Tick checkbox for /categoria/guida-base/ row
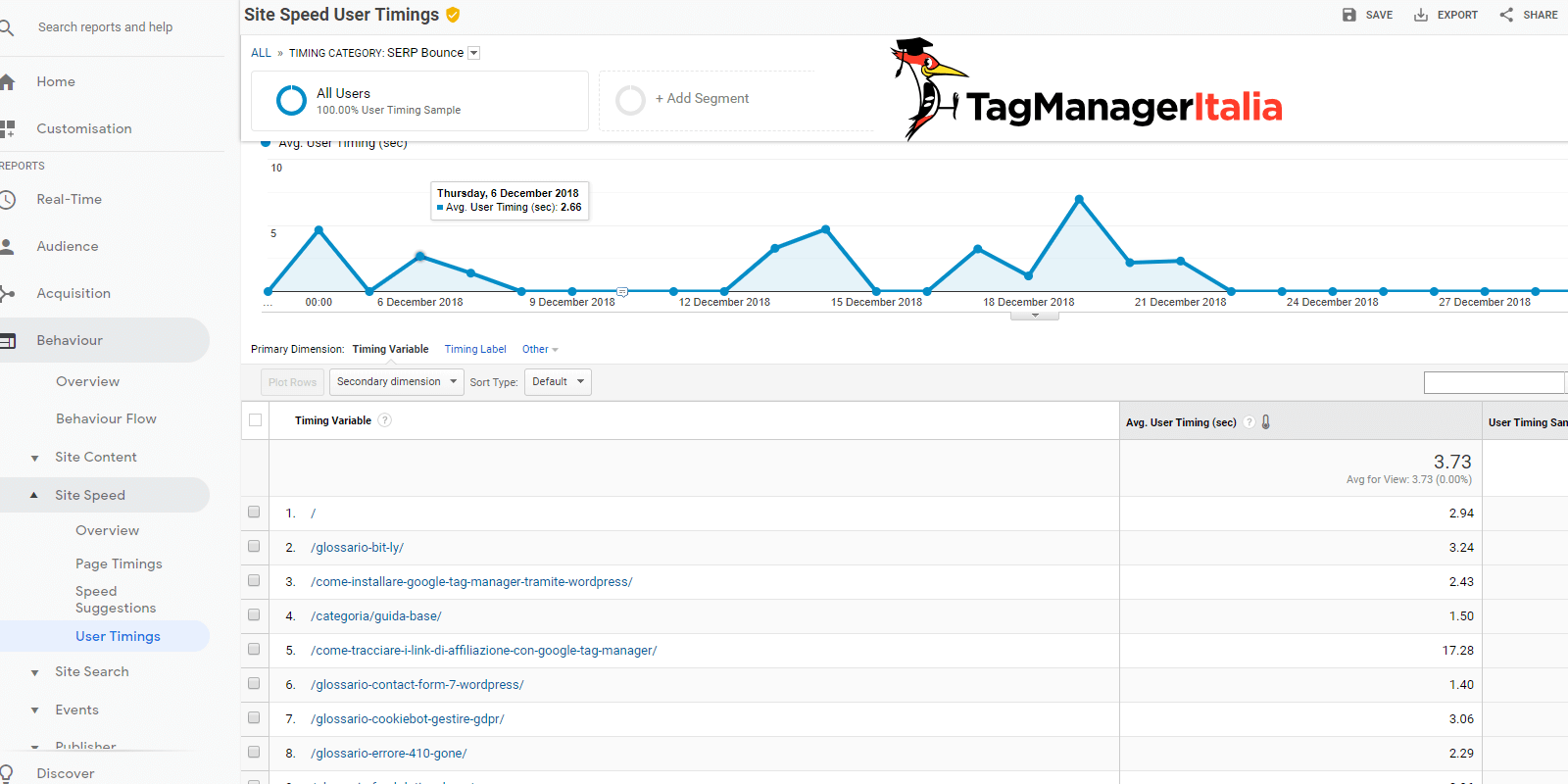 pyautogui.click(x=254, y=614)
